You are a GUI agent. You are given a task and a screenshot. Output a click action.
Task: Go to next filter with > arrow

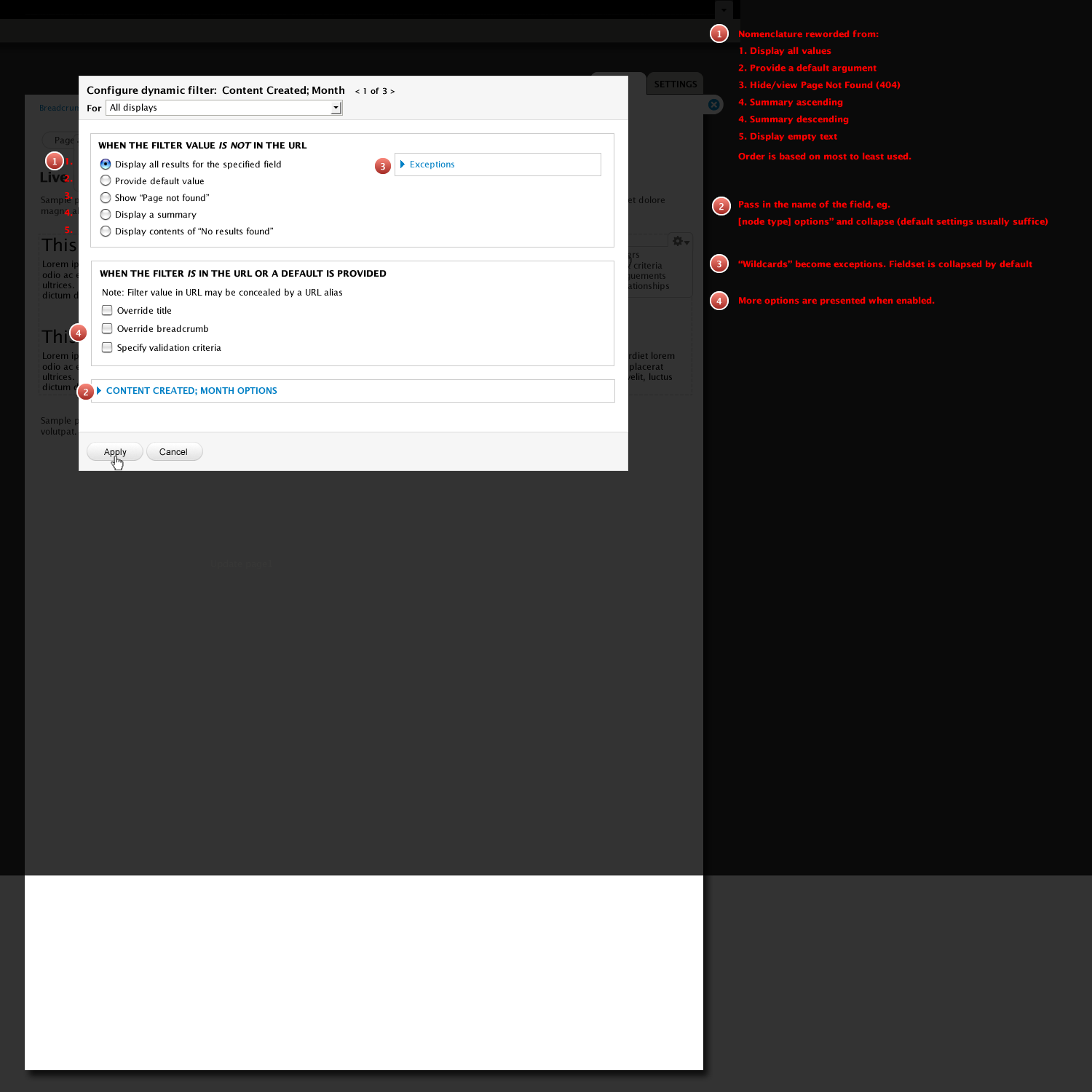click(x=393, y=92)
